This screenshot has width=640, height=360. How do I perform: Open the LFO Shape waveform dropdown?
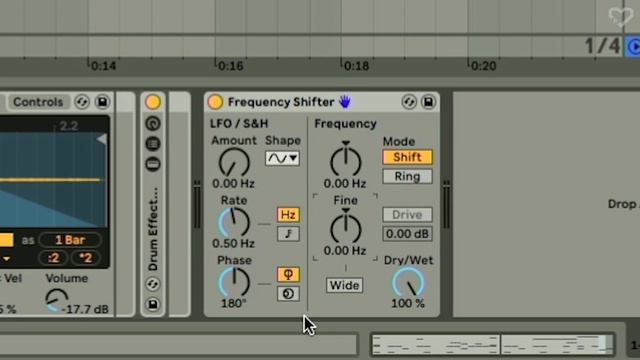pyautogui.click(x=282, y=158)
